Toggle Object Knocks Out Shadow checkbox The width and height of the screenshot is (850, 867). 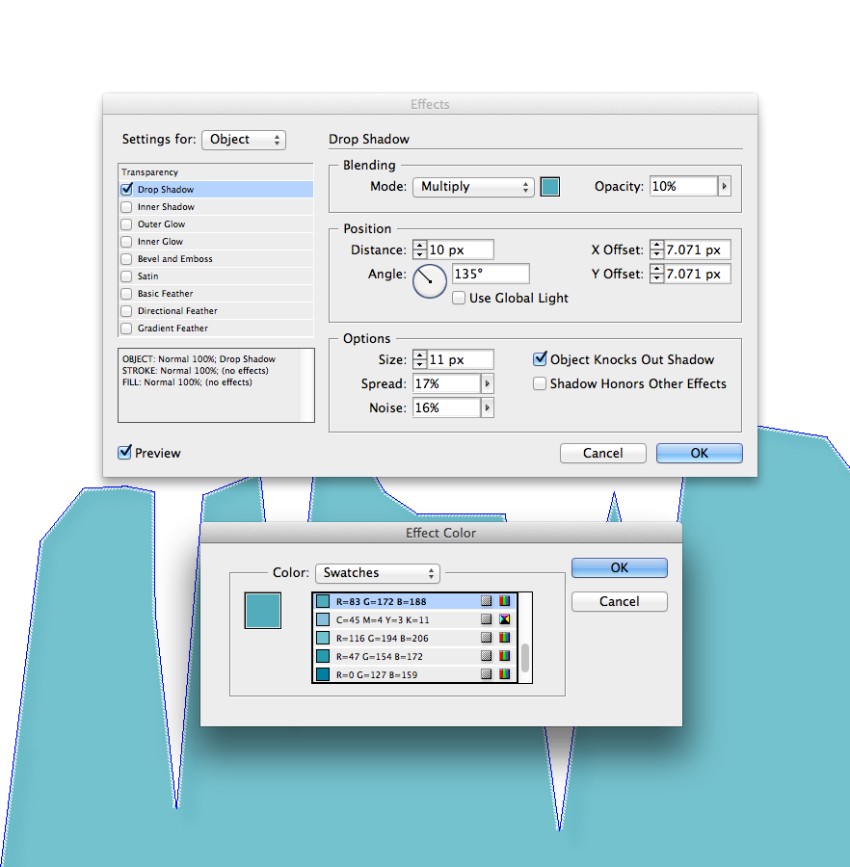point(540,359)
